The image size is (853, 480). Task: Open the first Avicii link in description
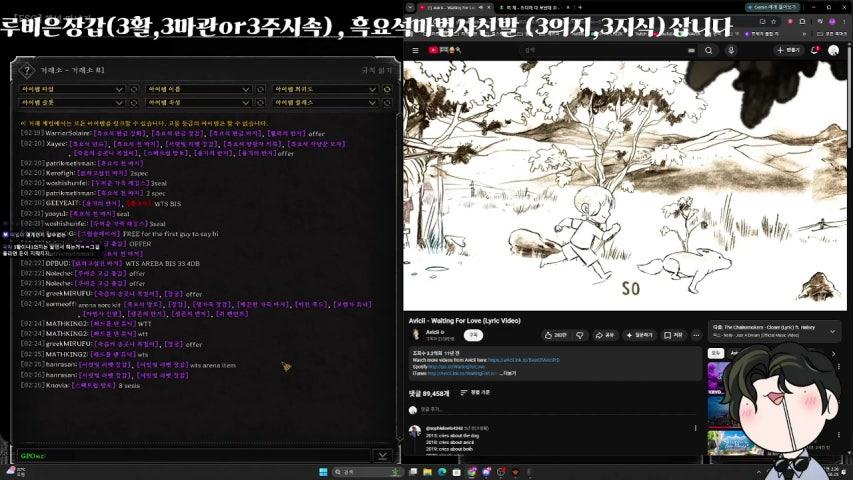tap(523, 360)
